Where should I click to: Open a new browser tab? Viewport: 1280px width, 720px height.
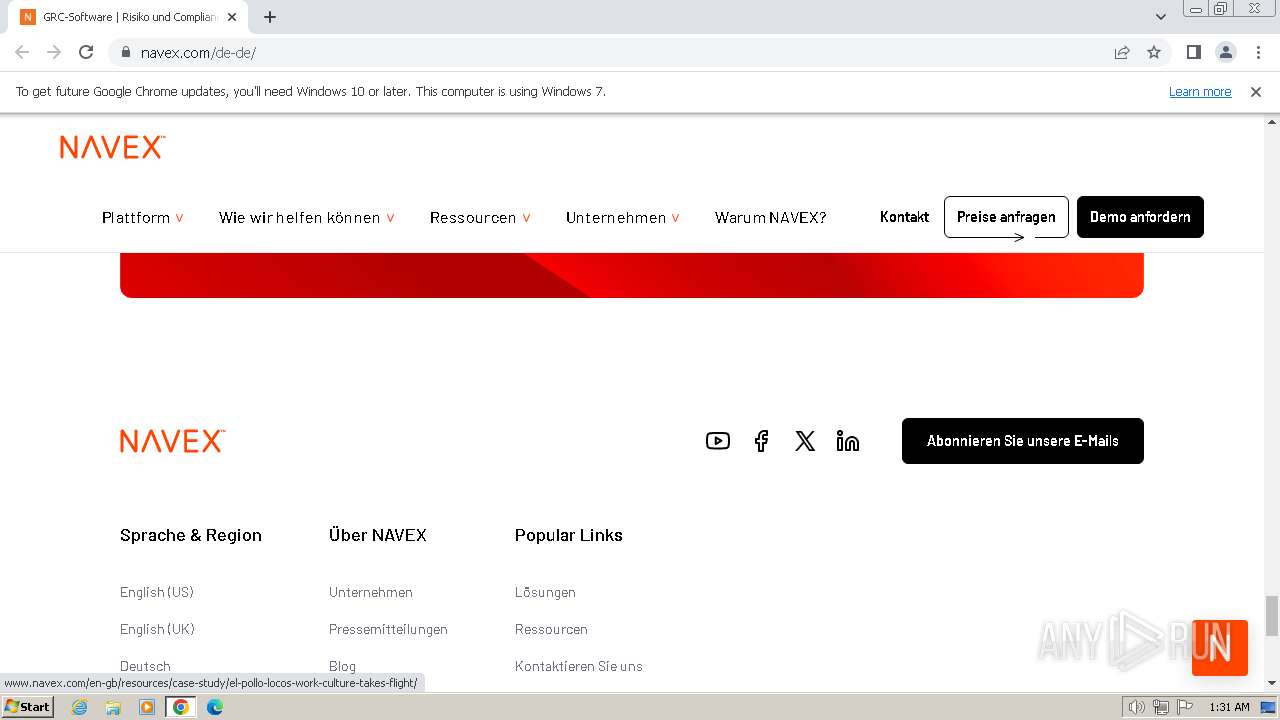tap(269, 17)
